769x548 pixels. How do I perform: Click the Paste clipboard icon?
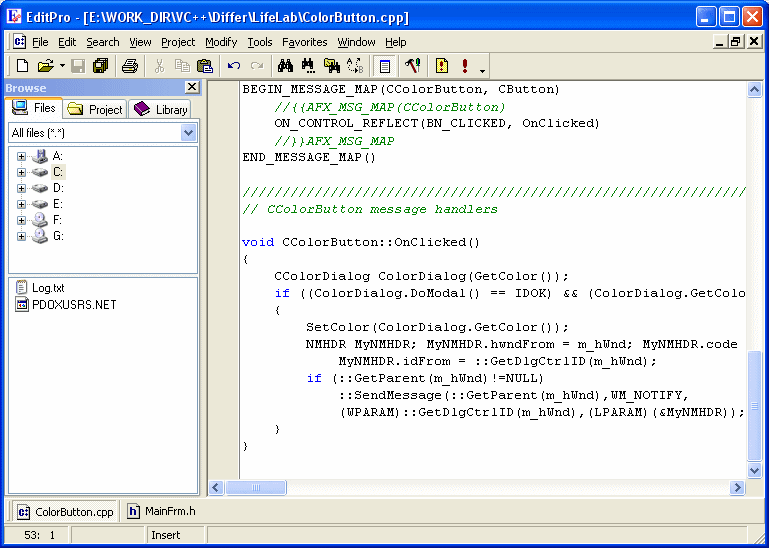point(205,66)
